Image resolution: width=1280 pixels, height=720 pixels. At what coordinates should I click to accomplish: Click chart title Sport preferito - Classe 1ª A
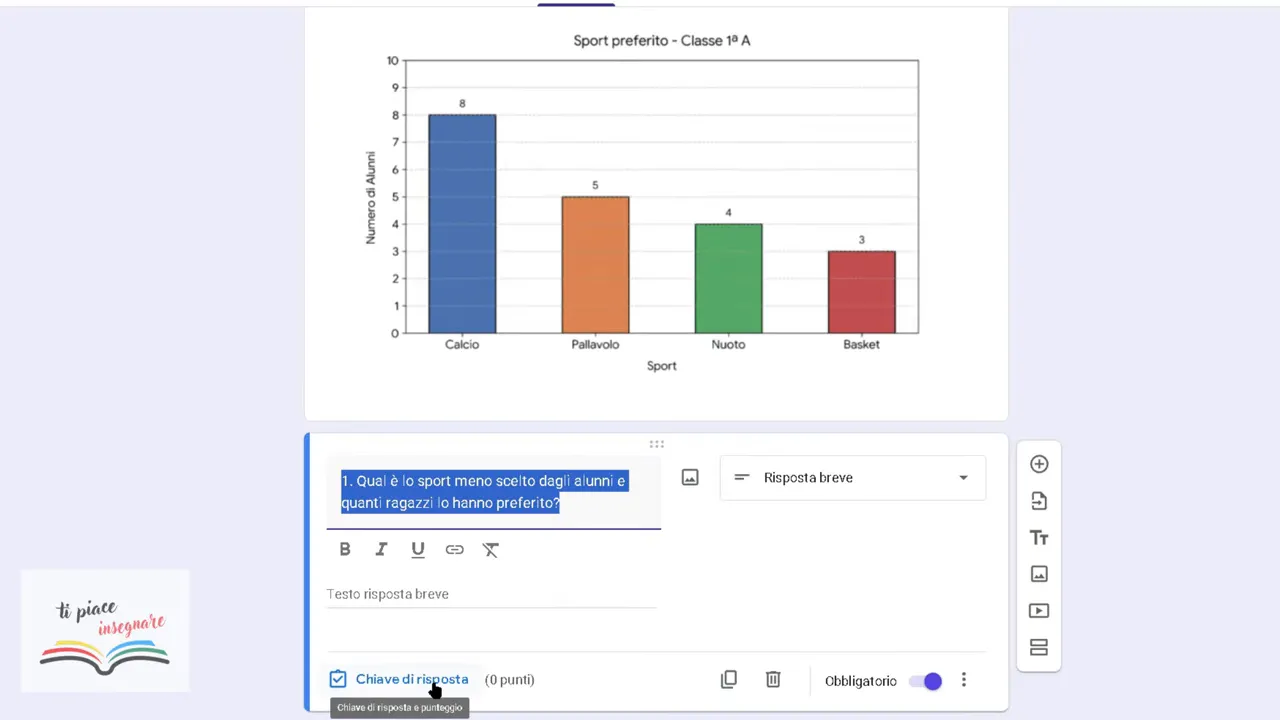662,41
